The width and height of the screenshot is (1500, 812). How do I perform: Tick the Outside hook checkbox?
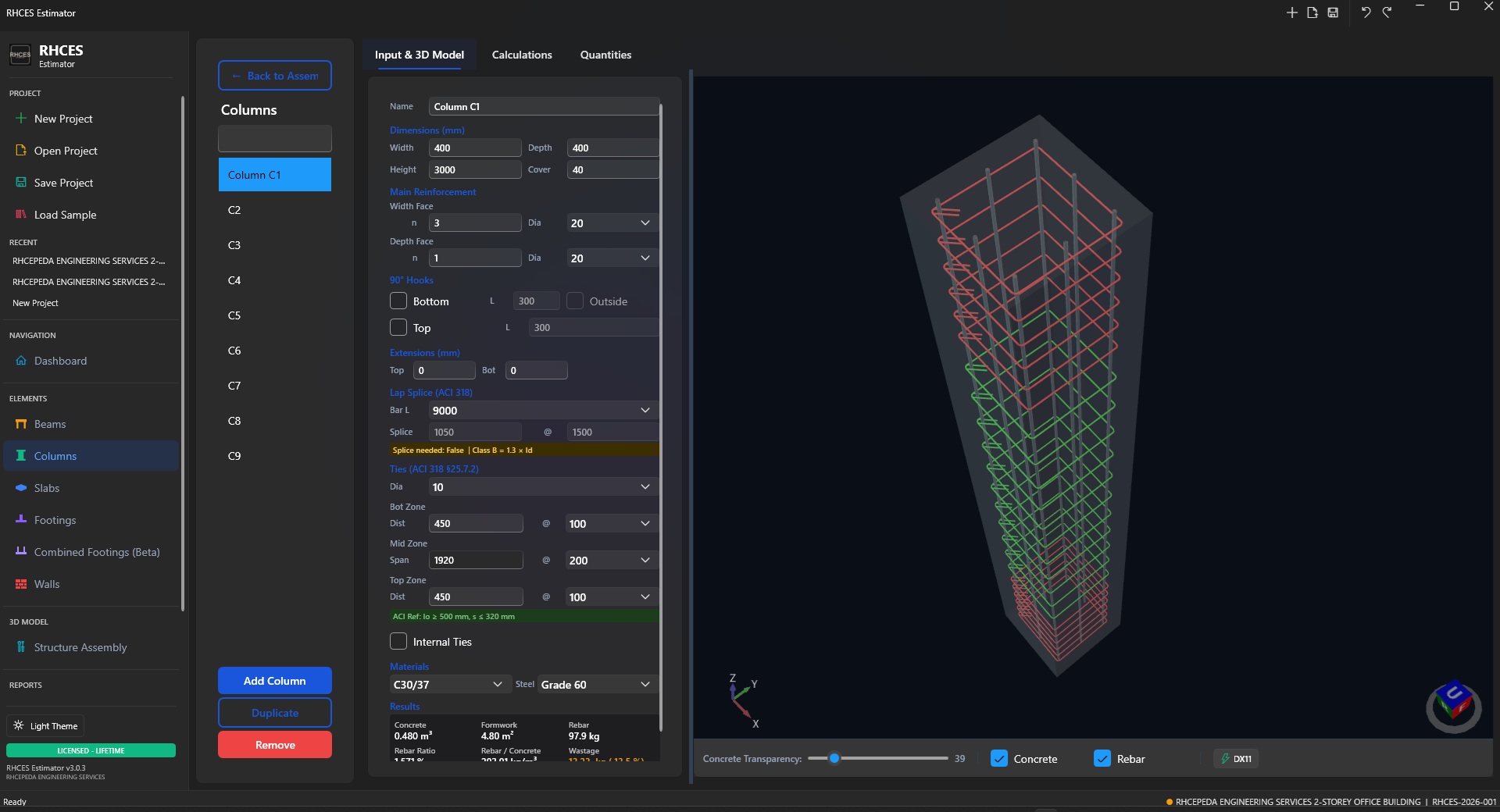click(575, 301)
